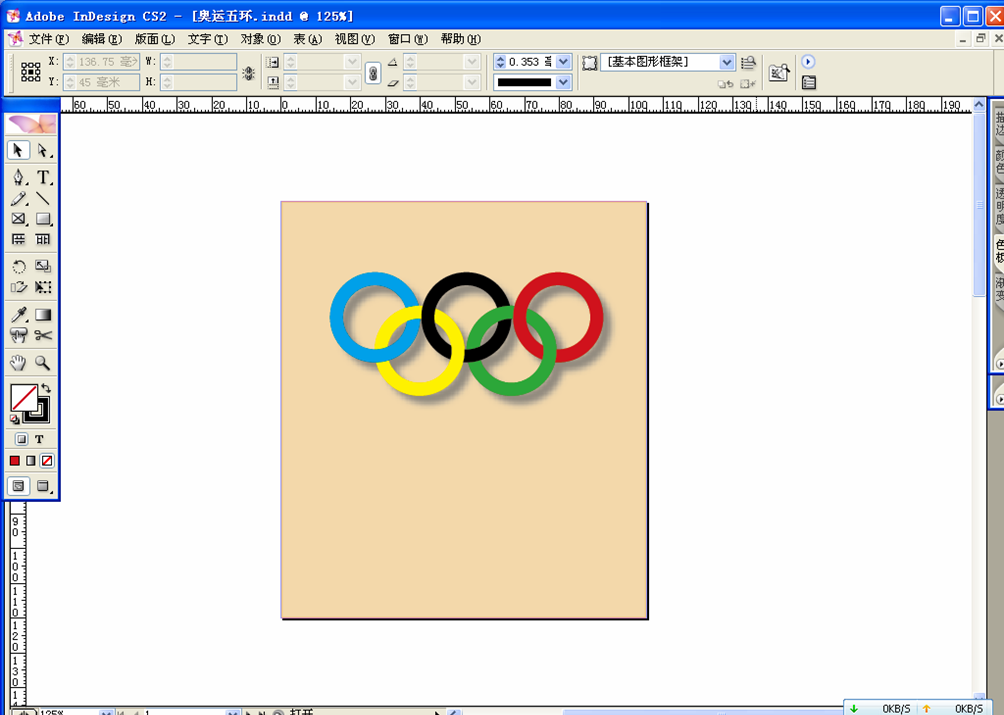Select the Rotate tool
Image resolution: width=1004 pixels, height=715 pixels.
[19, 266]
